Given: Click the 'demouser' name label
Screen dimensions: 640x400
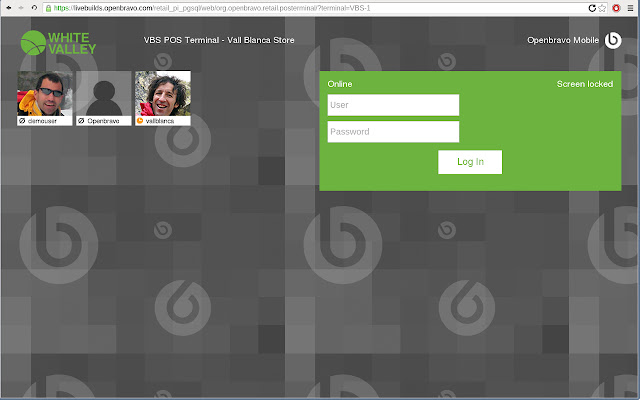Looking at the screenshot, I should pos(42,121).
